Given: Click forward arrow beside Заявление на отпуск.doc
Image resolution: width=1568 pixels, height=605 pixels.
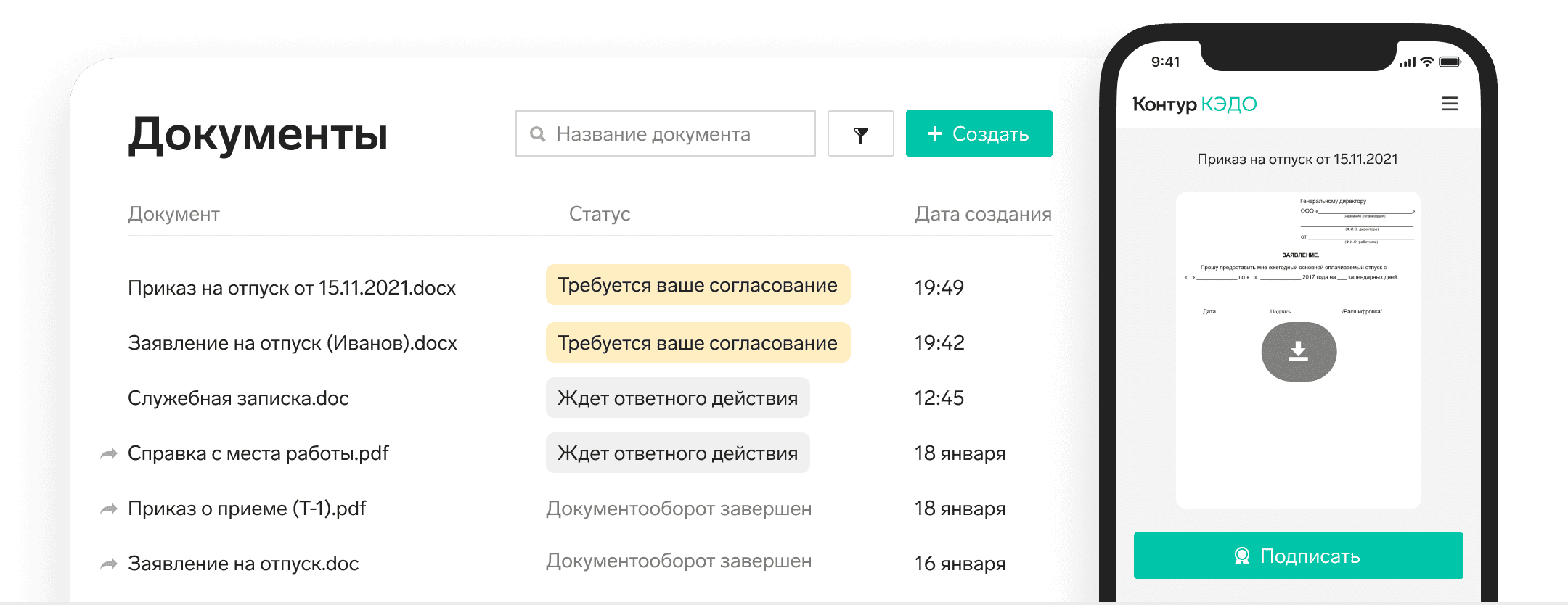Looking at the screenshot, I should click(x=109, y=564).
